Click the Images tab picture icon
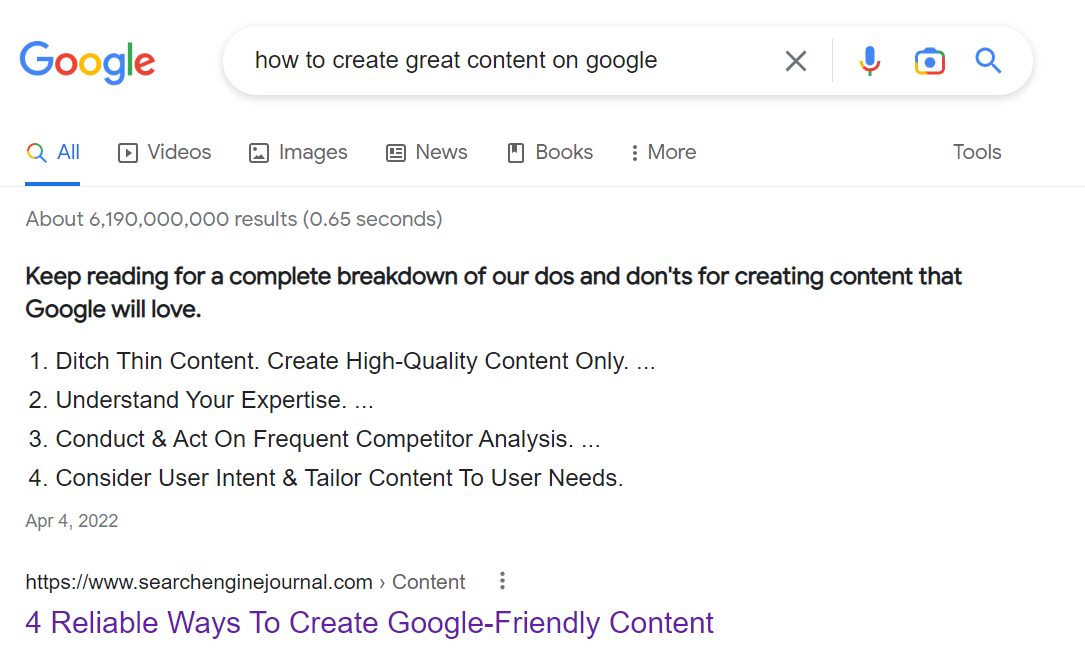The width and height of the screenshot is (1085, 656). [x=259, y=153]
